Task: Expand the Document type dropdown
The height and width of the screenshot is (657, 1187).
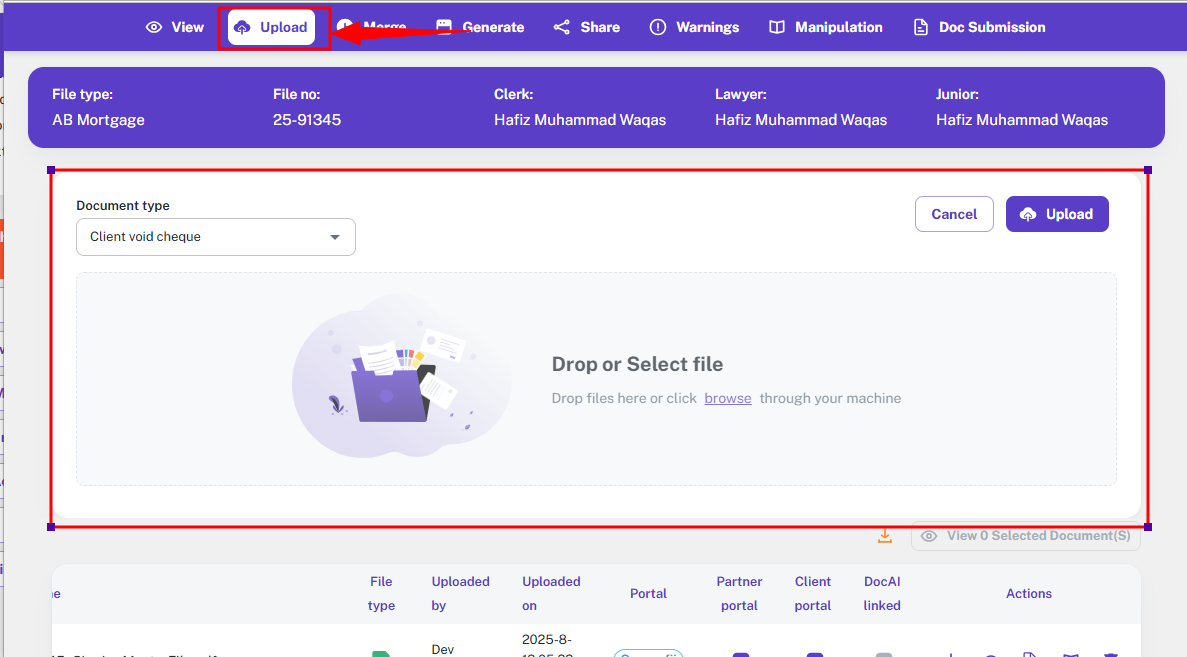Action: point(215,237)
